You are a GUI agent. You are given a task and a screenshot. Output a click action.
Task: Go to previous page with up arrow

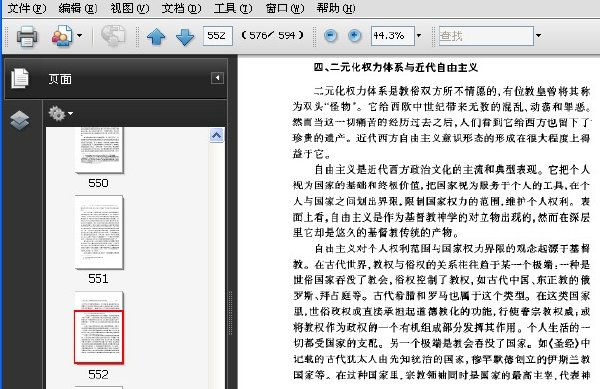[156, 37]
